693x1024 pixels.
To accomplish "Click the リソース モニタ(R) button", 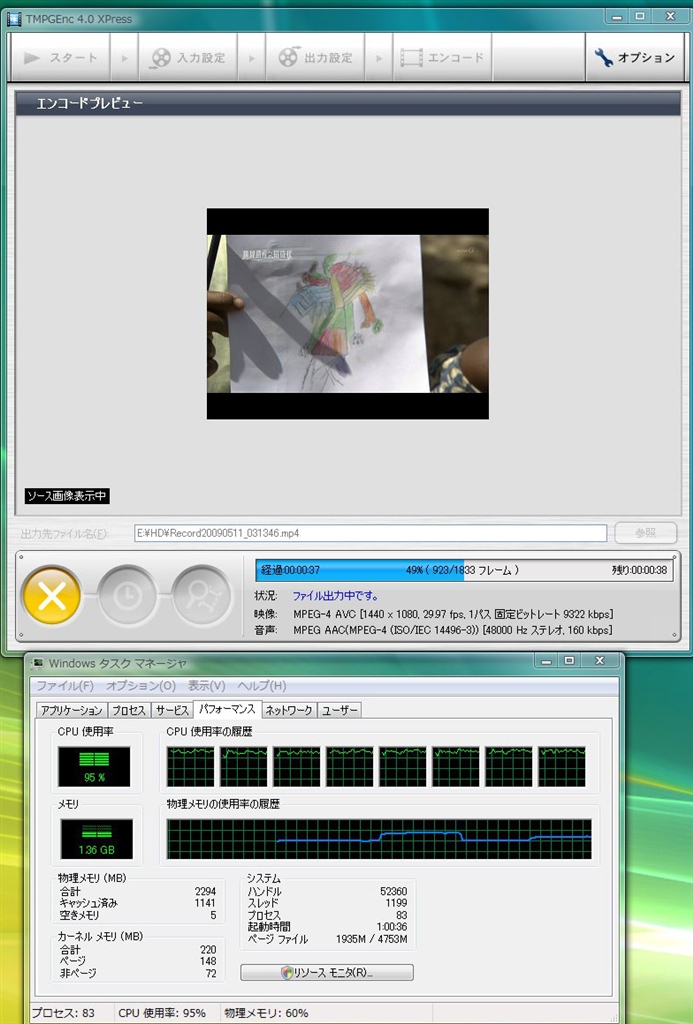I will click(x=327, y=972).
